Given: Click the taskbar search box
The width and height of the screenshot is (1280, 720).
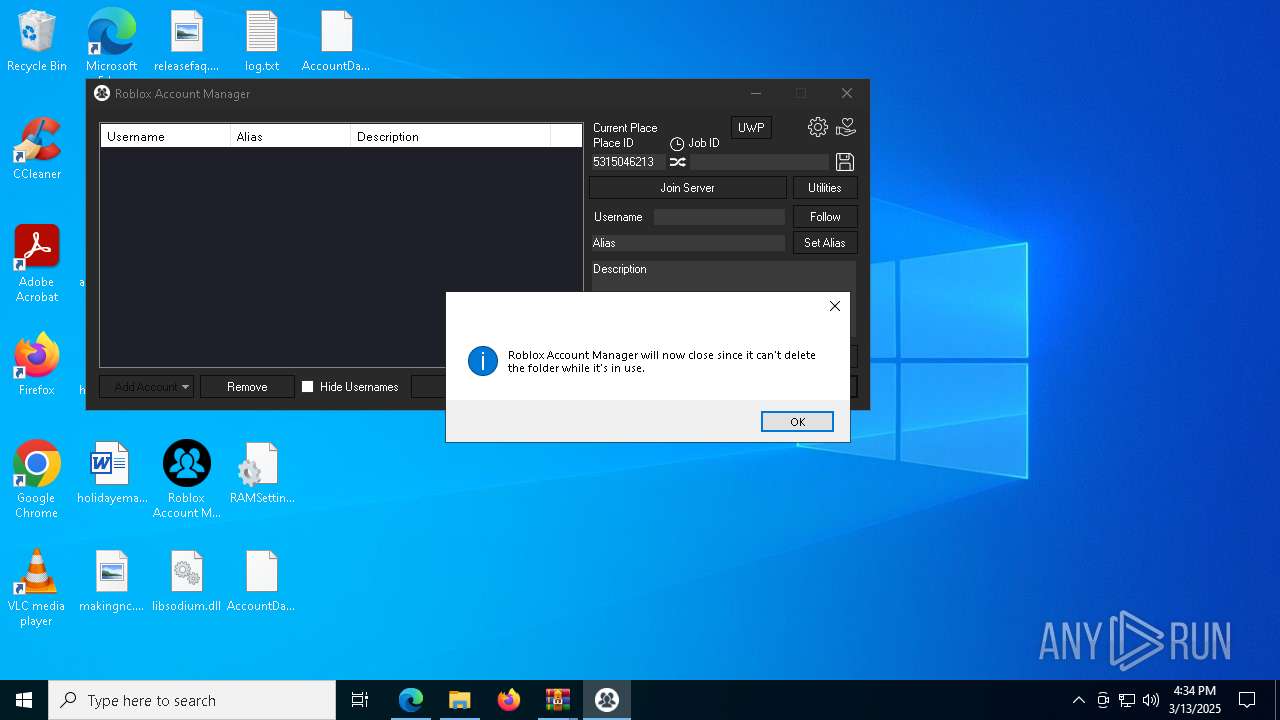Looking at the screenshot, I should tap(192, 700).
